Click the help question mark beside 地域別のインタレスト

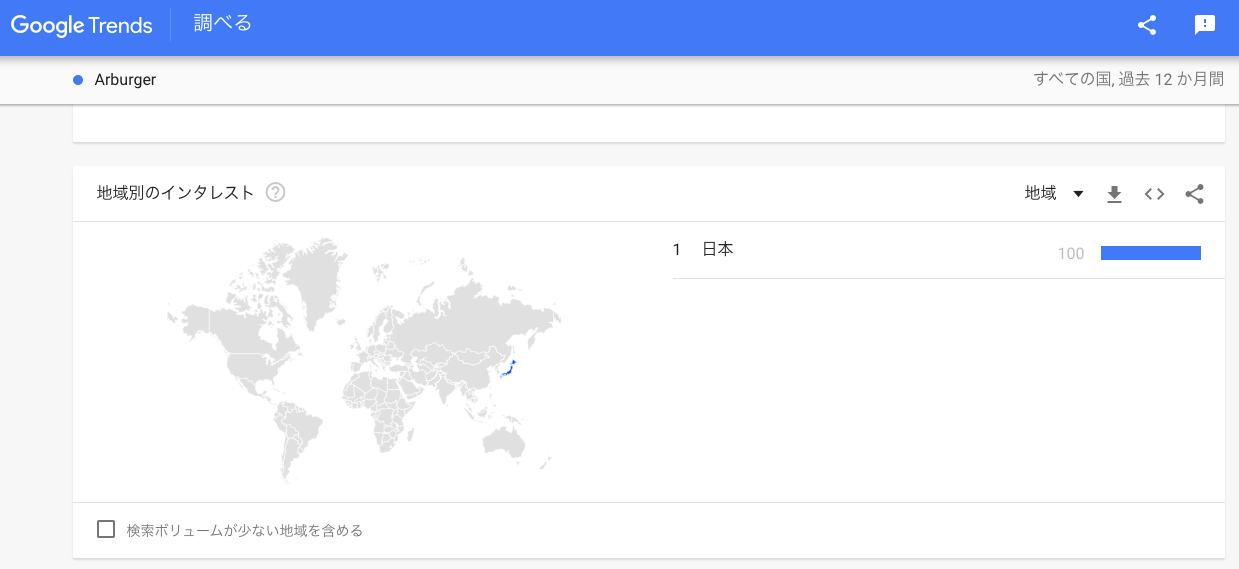click(x=276, y=193)
